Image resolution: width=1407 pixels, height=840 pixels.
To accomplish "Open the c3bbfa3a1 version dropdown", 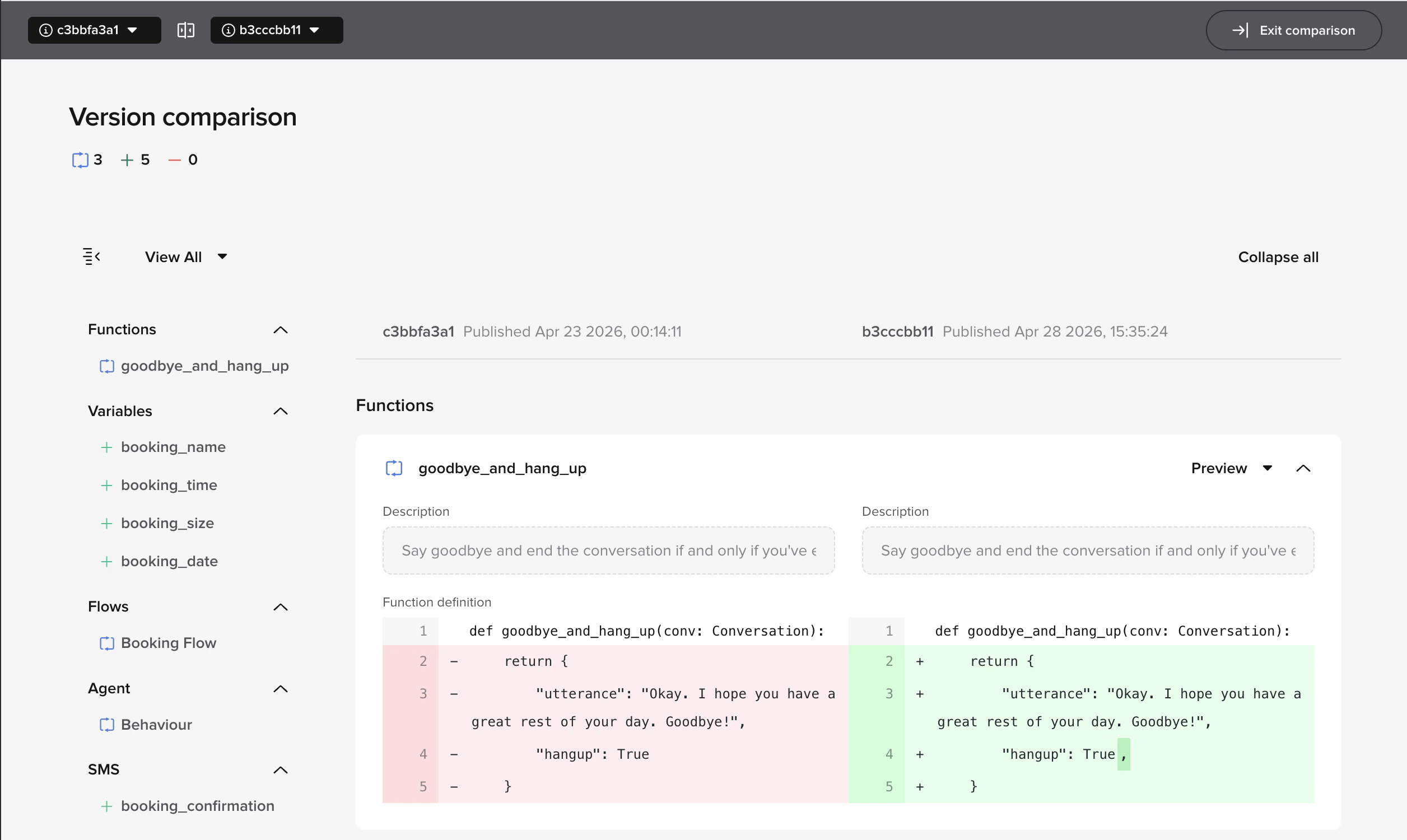I will coord(94,30).
